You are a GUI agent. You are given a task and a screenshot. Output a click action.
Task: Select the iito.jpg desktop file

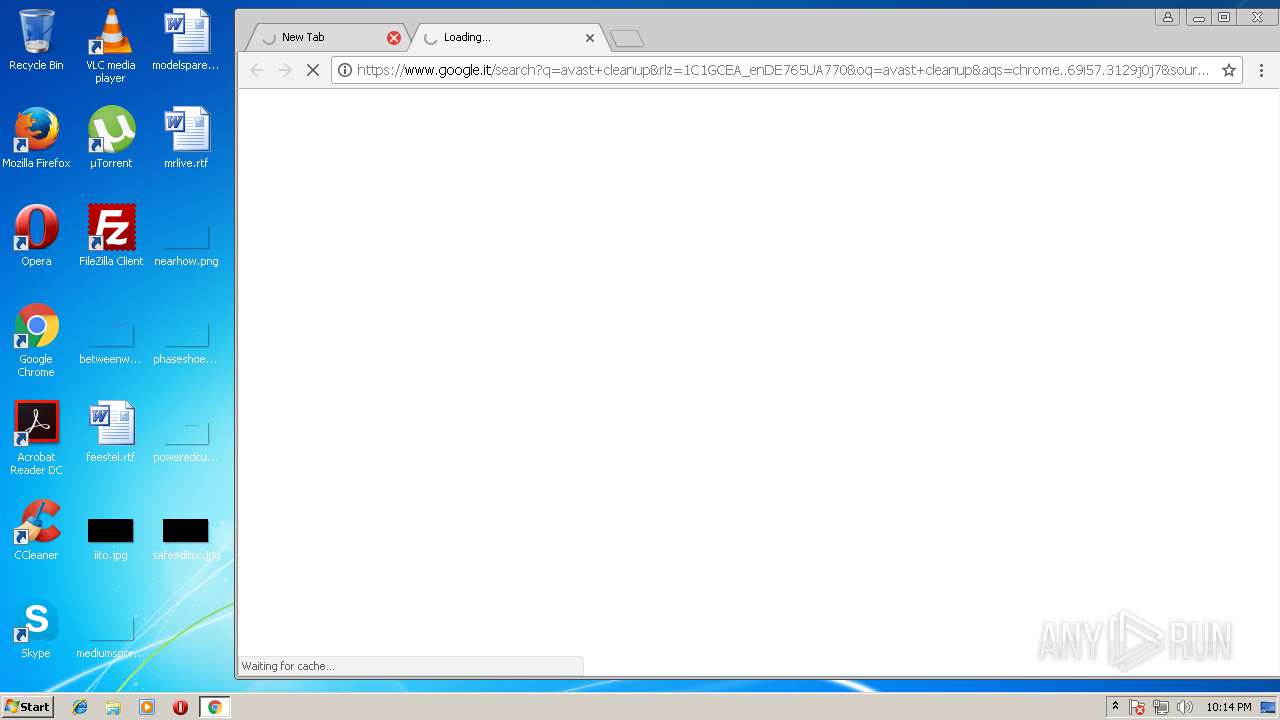tap(110, 538)
